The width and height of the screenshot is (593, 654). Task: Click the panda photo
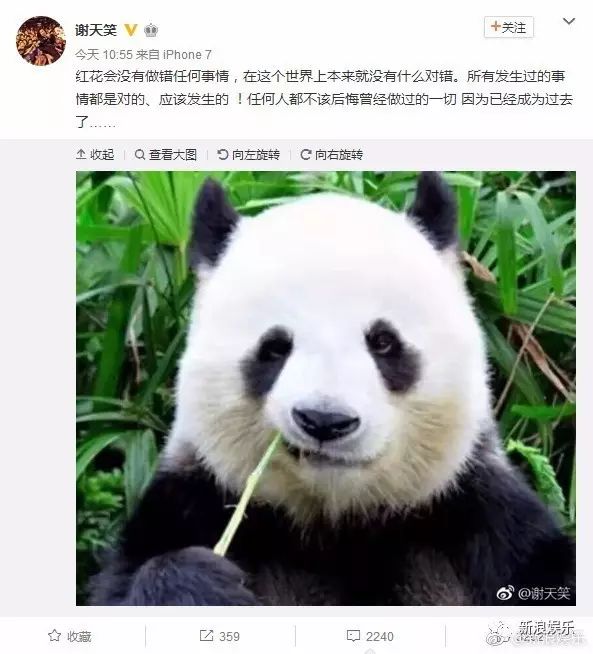click(326, 388)
